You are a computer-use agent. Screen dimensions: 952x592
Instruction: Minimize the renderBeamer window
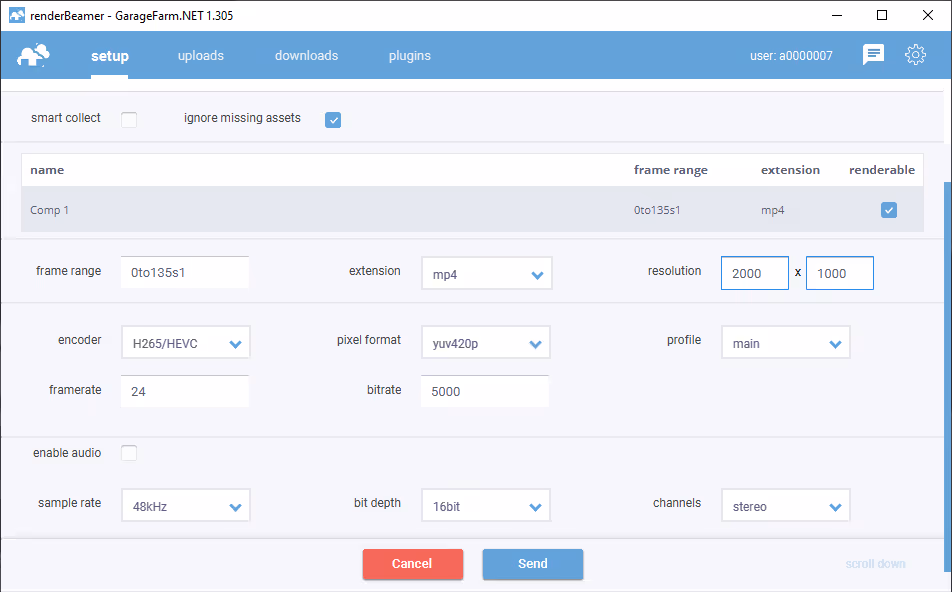tap(837, 15)
